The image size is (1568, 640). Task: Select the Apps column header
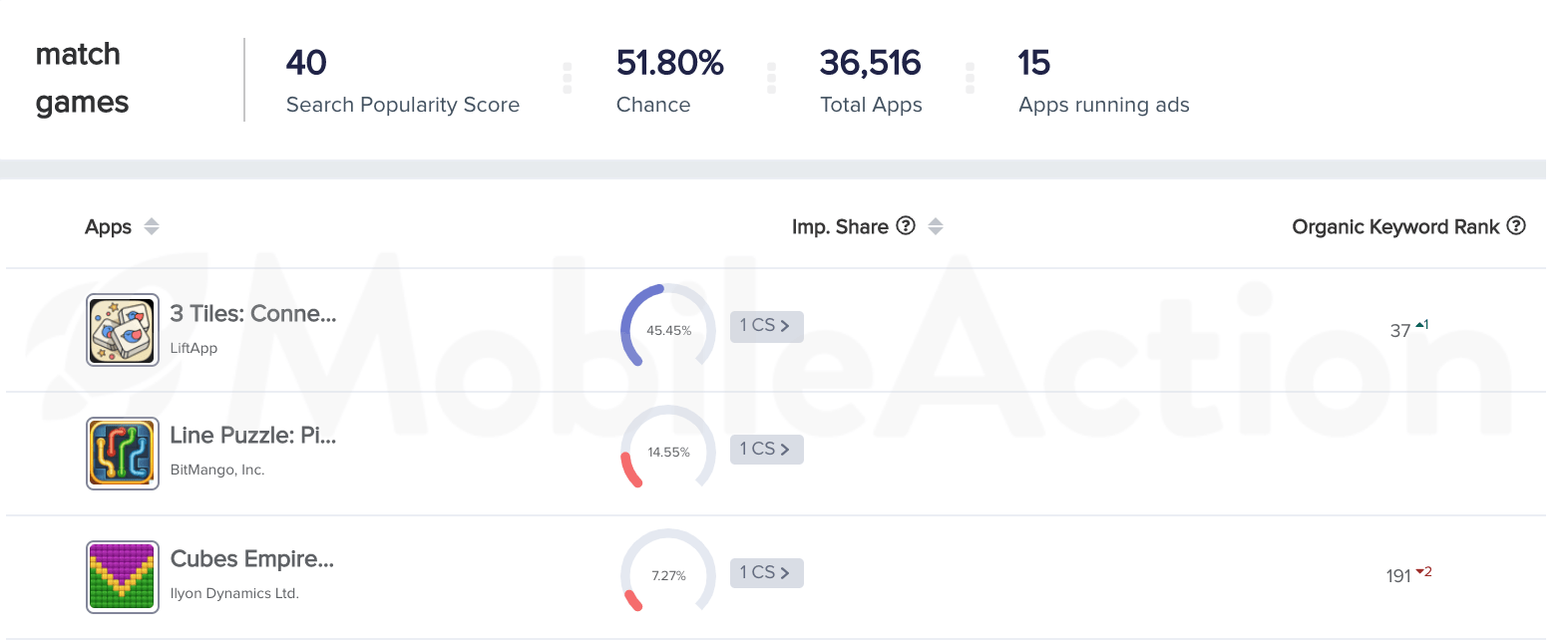[x=108, y=227]
